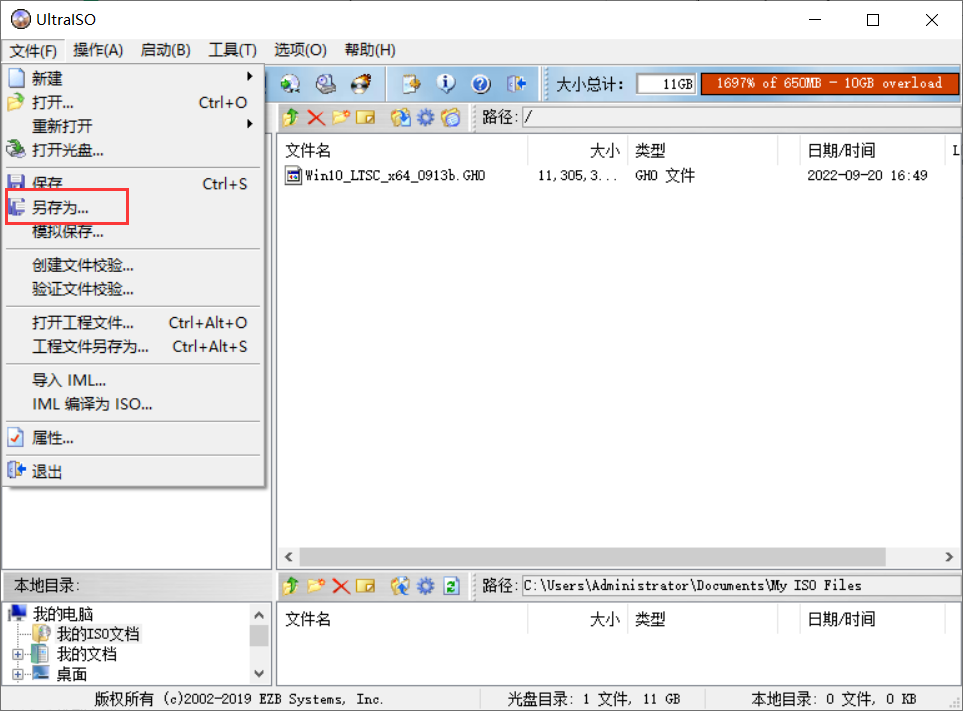
Task: Open the 帮助(H) menu
Action: [370, 50]
